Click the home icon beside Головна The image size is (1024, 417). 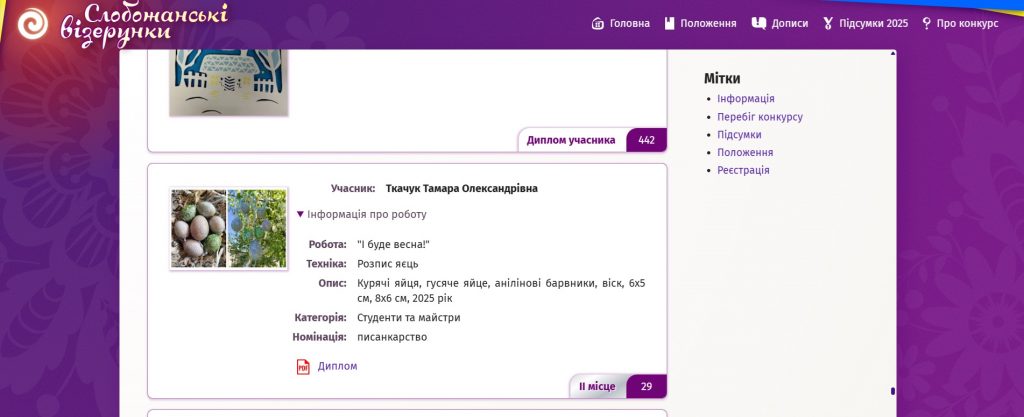pos(598,24)
